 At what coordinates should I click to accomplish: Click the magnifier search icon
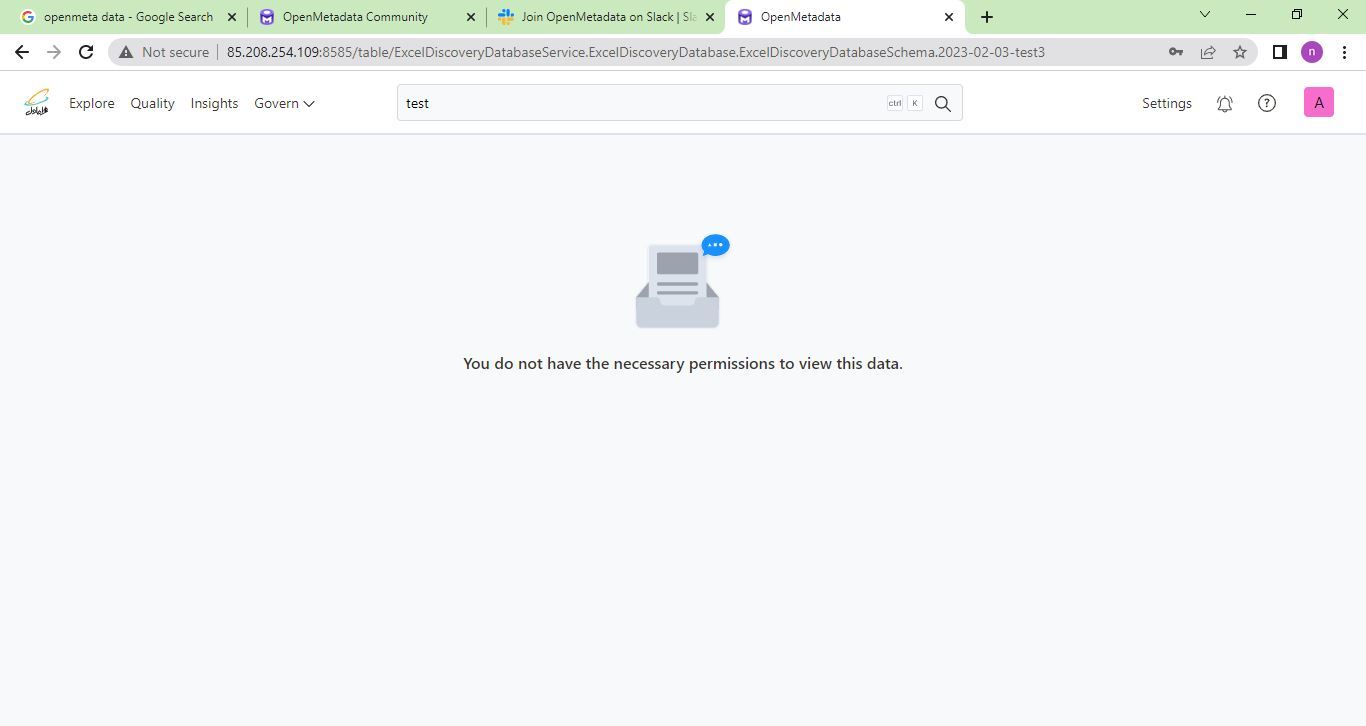[x=943, y=103]
